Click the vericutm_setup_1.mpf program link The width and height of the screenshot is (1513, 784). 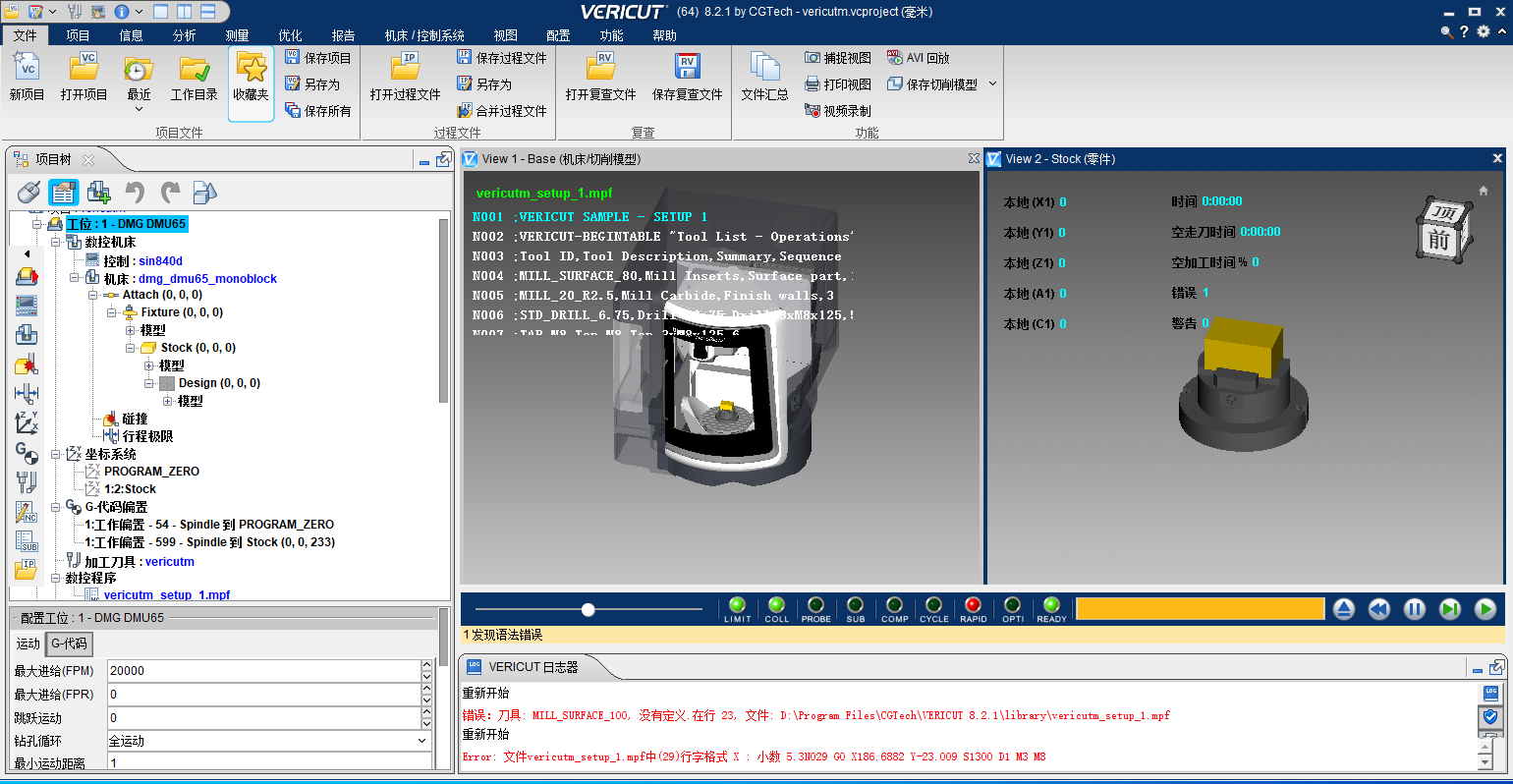(x=167, y=595)
